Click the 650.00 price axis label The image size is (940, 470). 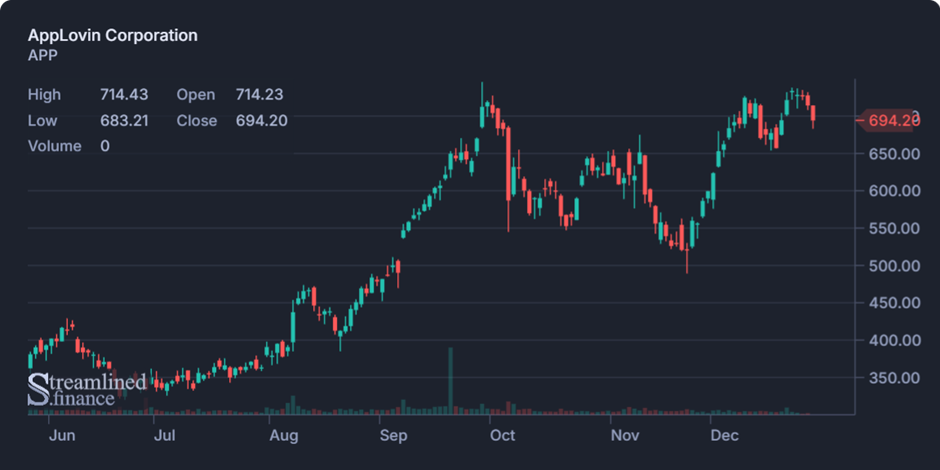pos(894,154)
